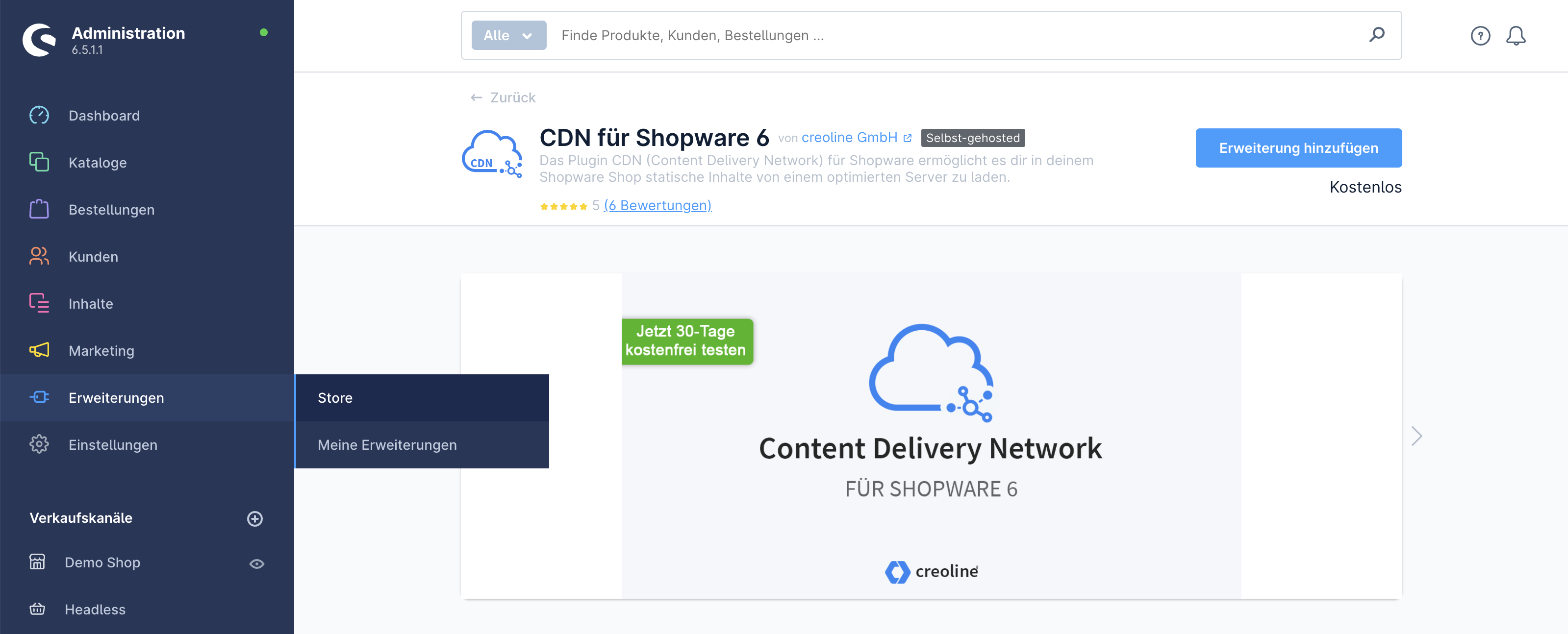The height and width of the screenshot is (634, 1568).
Task: Open the help question mark icon
Action: (x=1480, y=36)
